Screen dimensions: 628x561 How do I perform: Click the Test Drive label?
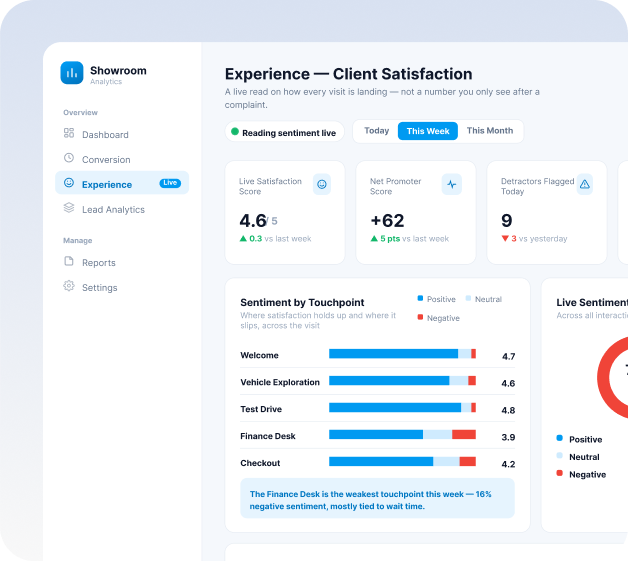[261, 409]
